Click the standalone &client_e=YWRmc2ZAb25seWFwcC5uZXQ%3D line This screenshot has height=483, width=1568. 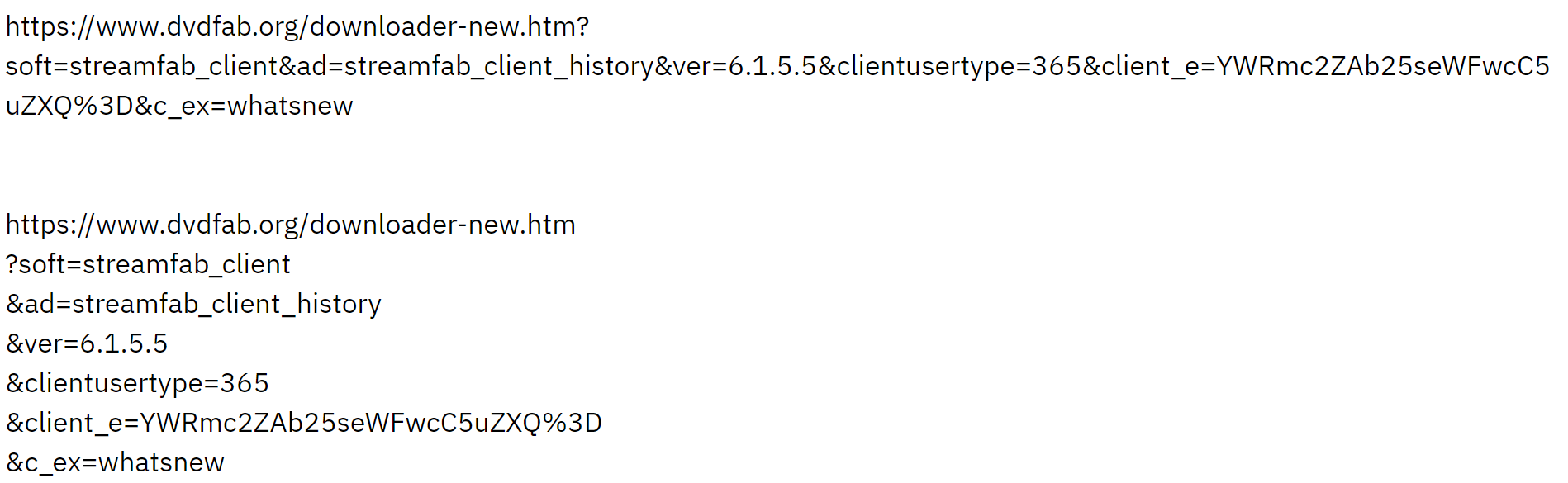[x=303, y=424]
